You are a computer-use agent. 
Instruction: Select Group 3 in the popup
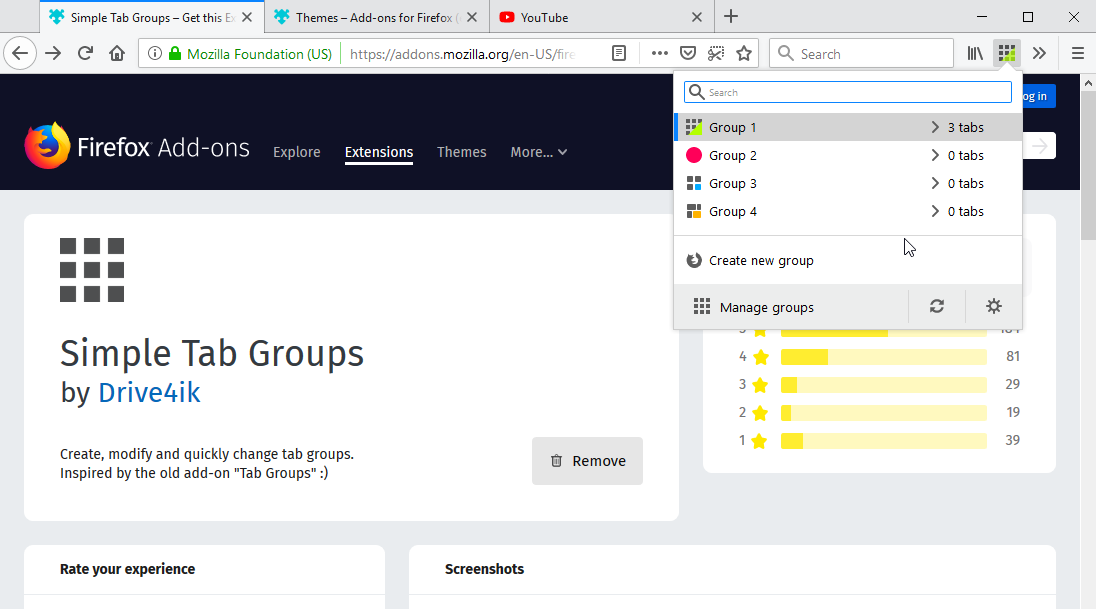coord(733,184)
